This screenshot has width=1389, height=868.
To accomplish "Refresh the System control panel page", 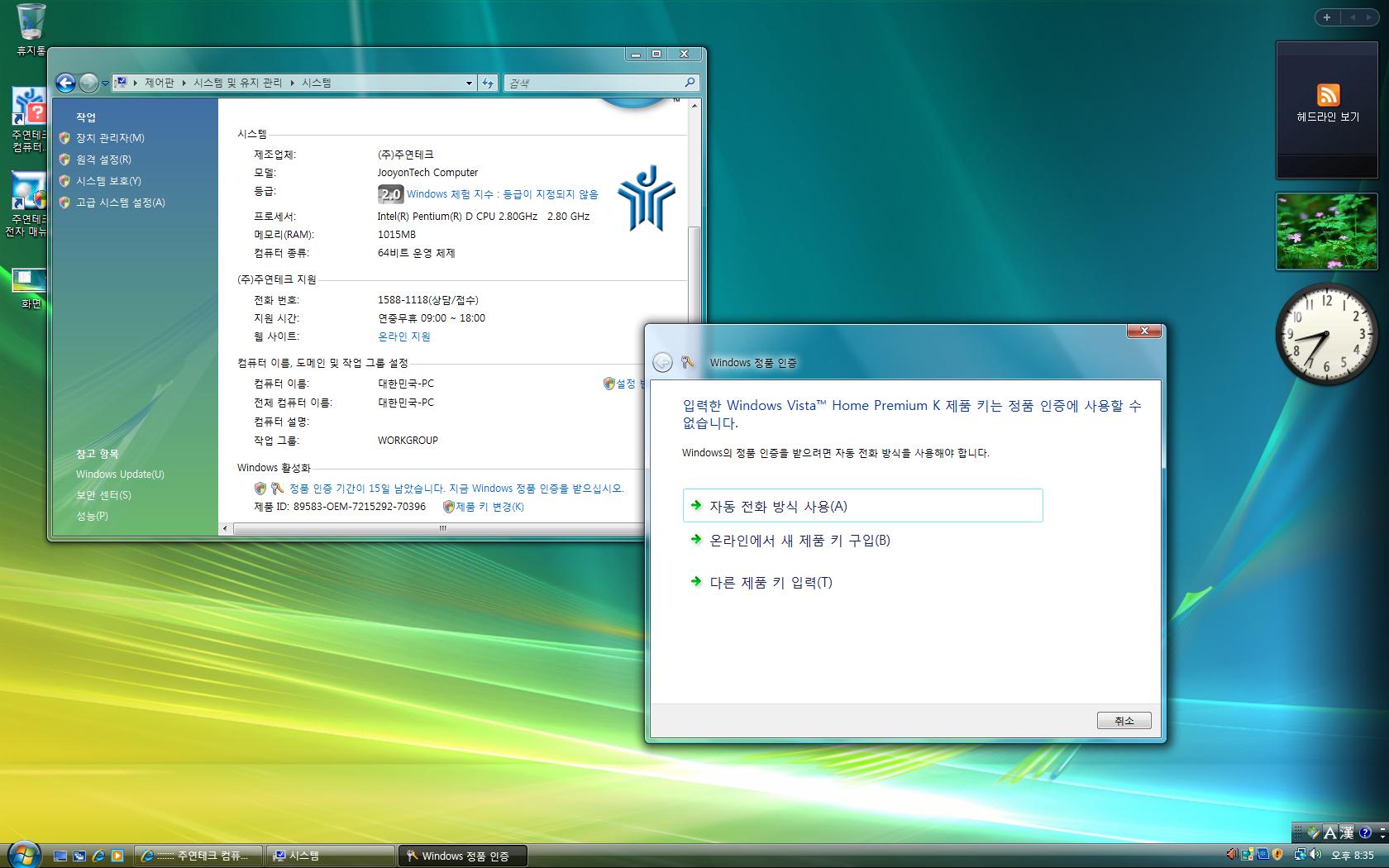I will (x=488, y=83).
